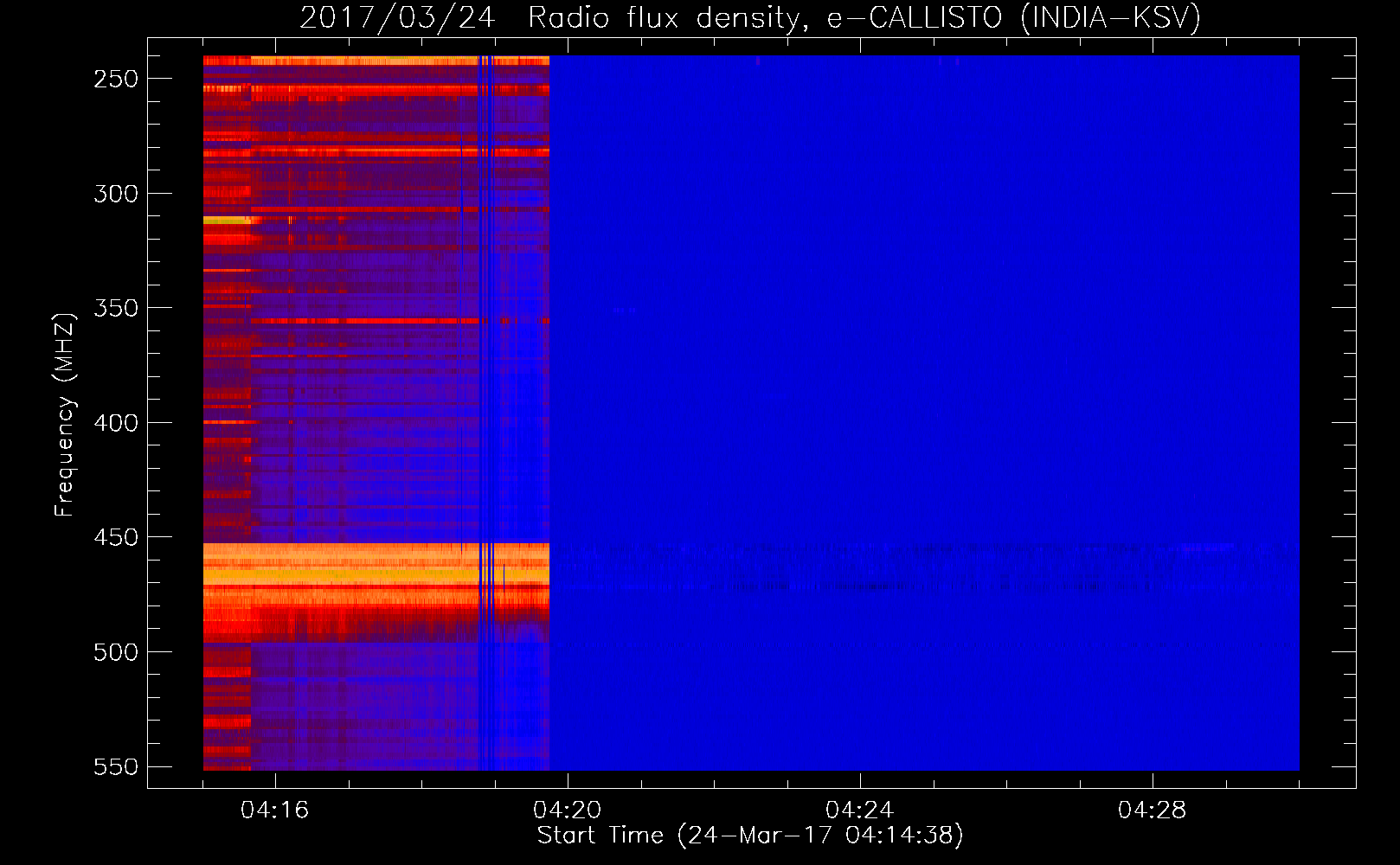The height and width of the screenshot is (865, 1400).
Task: Click the 04:28 time tick label
Action: tap(1153, 810)
